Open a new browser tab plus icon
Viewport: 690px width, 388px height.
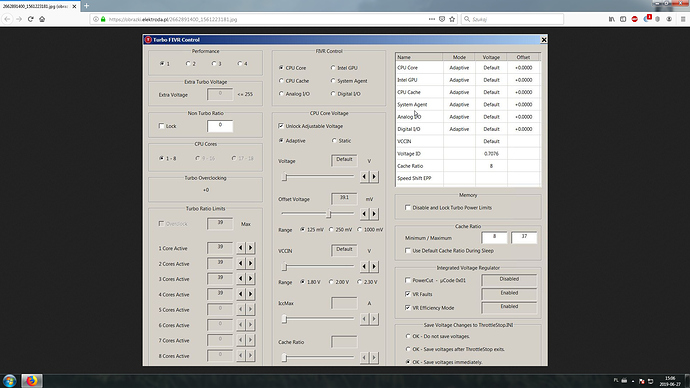click(86, 6)
